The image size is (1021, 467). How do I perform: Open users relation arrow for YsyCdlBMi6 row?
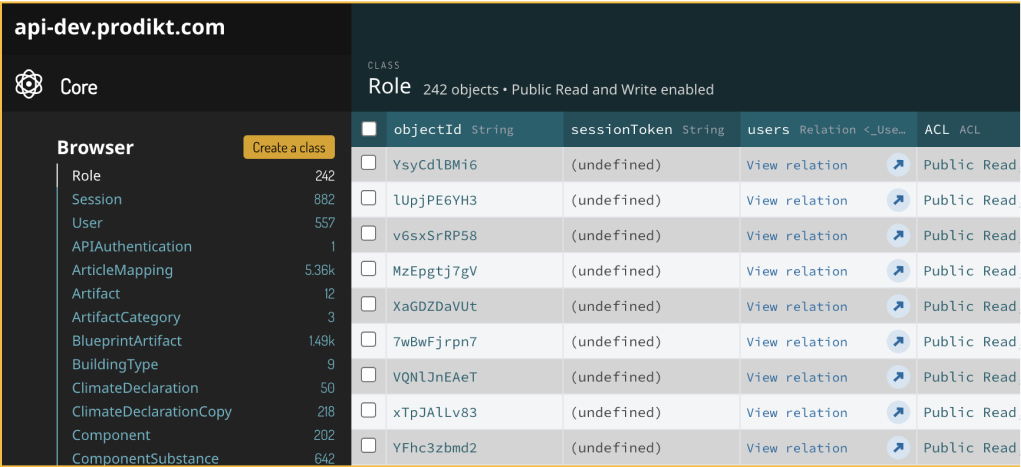(898, 165)
